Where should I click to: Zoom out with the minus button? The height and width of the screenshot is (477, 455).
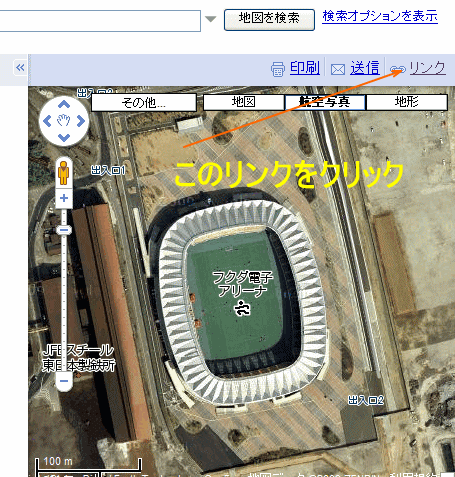(x=64, y=381)
